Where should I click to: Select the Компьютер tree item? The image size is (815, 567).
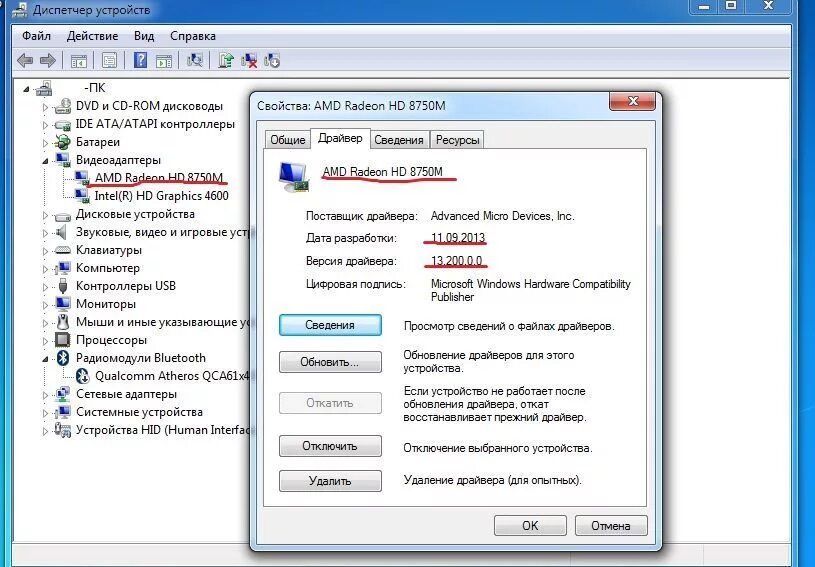click(x=108, y=268)
